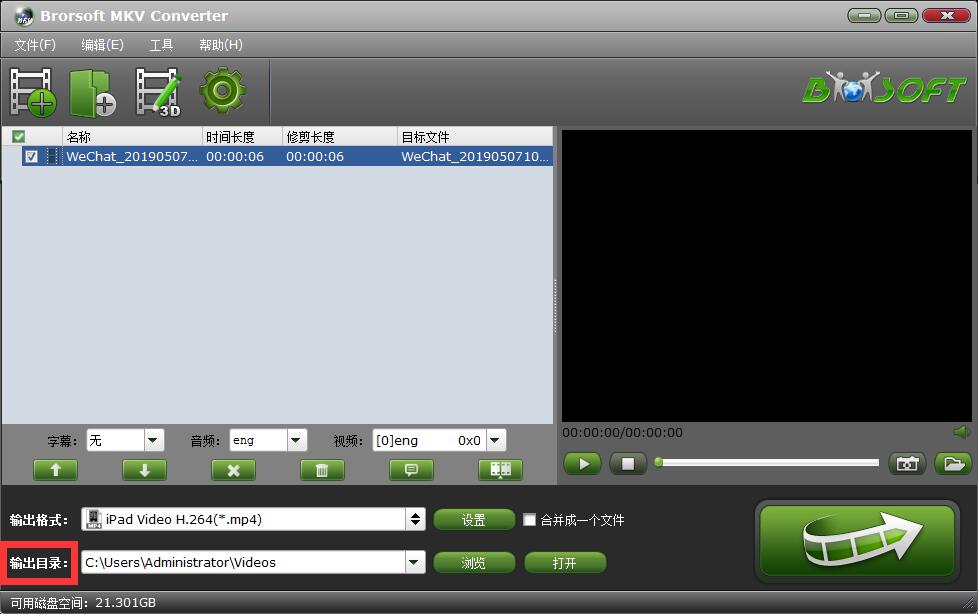
Task: Open the output format dropdown
Action: point(416,519)
